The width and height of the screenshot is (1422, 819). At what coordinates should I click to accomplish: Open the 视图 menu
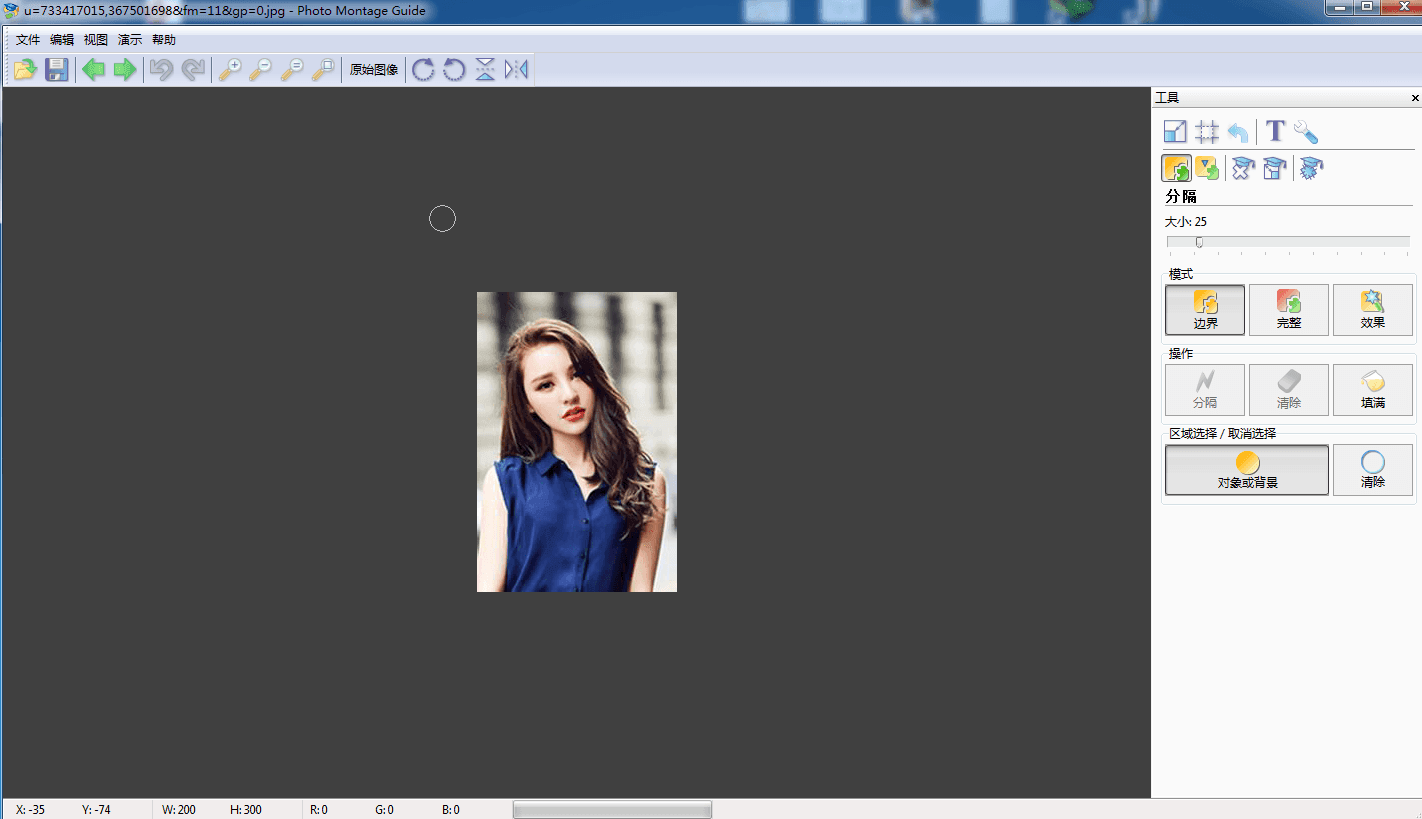[x=96, y=40]
